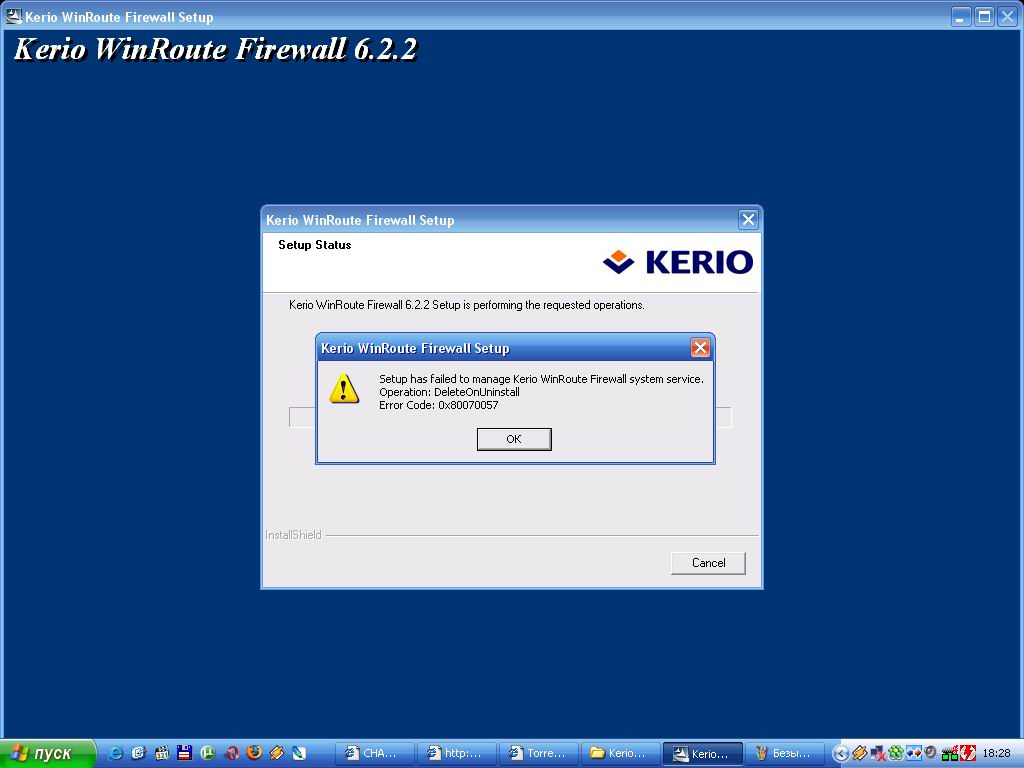Click the green flower ICQ tray icon
Image resolution: width=1024 pixels, height=768 pixels.
[895, 754]
